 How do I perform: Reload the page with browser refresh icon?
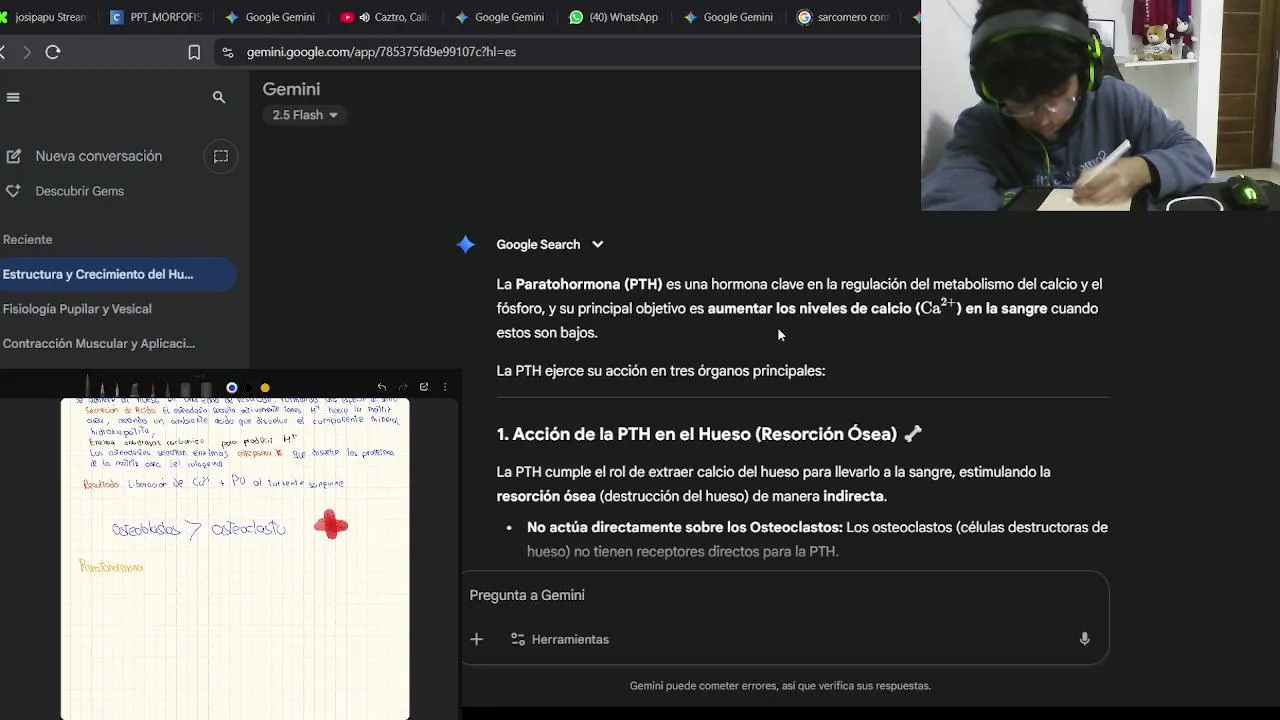tap(53, 52)
